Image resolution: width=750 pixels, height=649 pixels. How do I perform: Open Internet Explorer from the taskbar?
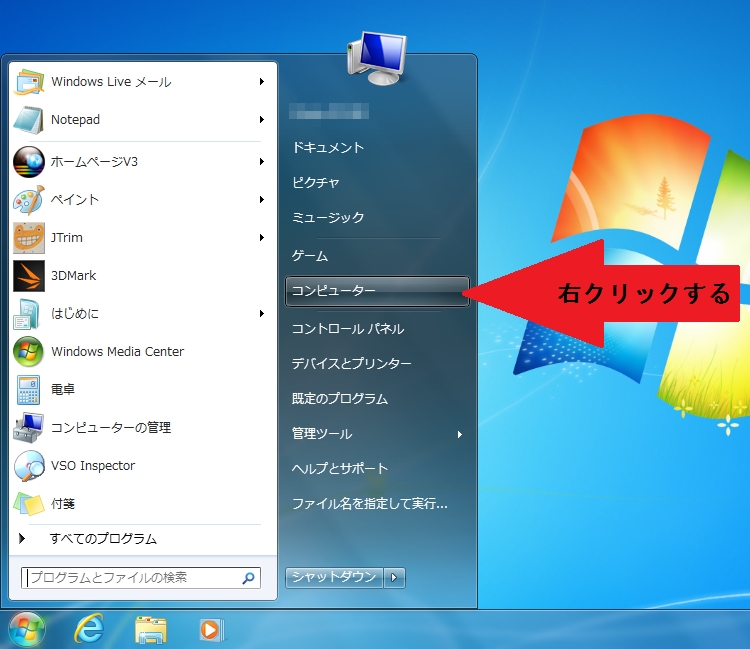click(89, 629)
